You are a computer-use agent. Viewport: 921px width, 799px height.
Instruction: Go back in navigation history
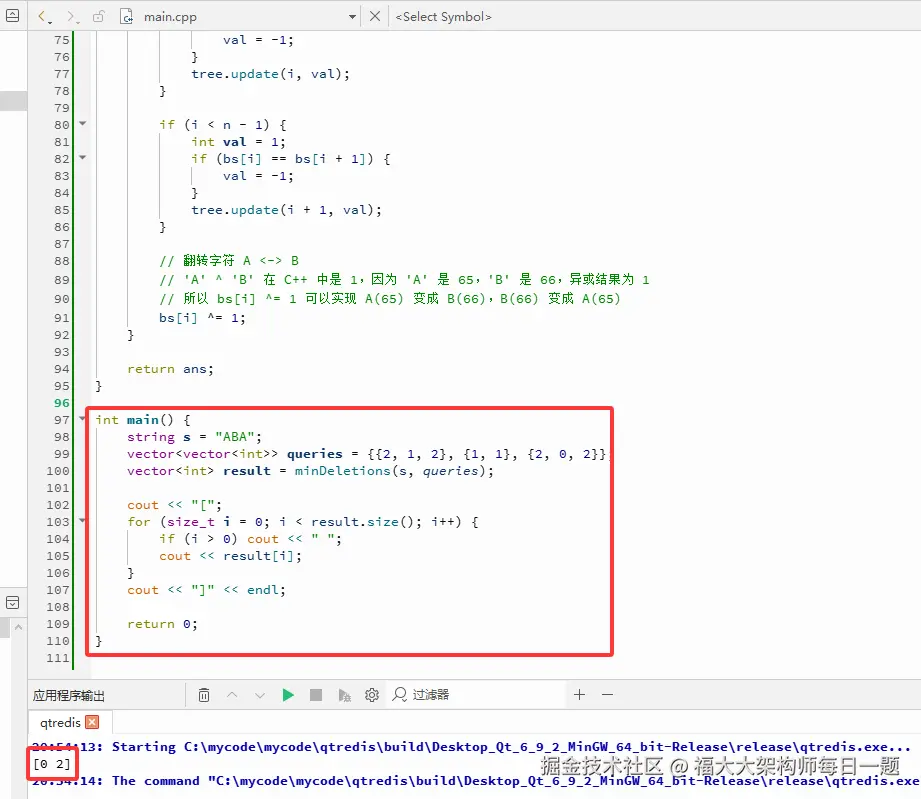click(x=43, y=16)
